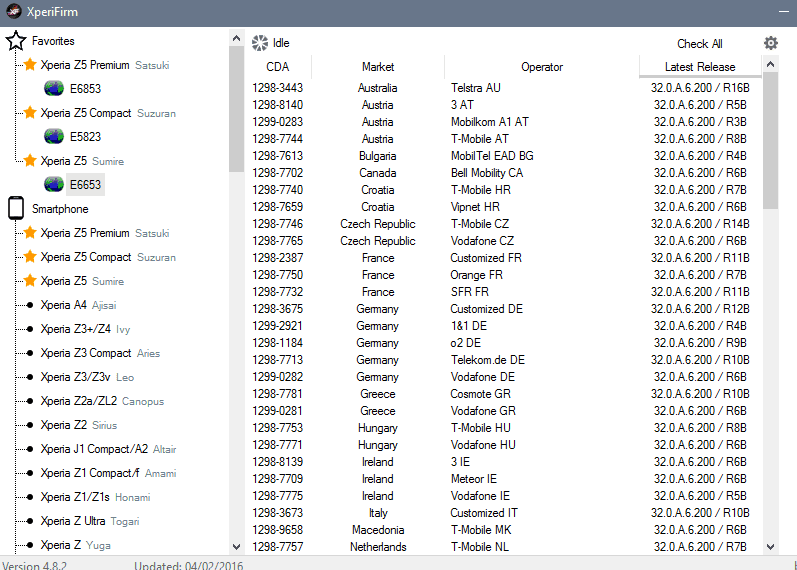
Task: Select the MobilTel EAD BG row
Action: 504,156
